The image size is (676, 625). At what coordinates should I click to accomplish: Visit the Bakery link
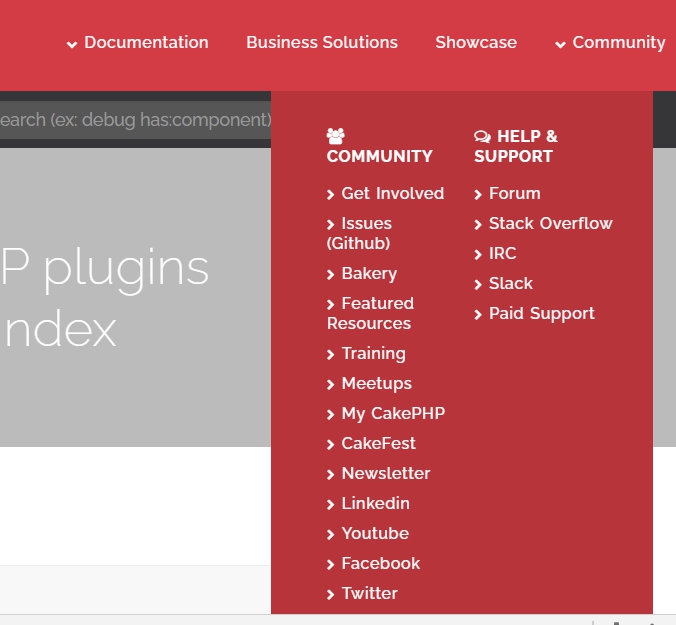click(x=362, y=274)
